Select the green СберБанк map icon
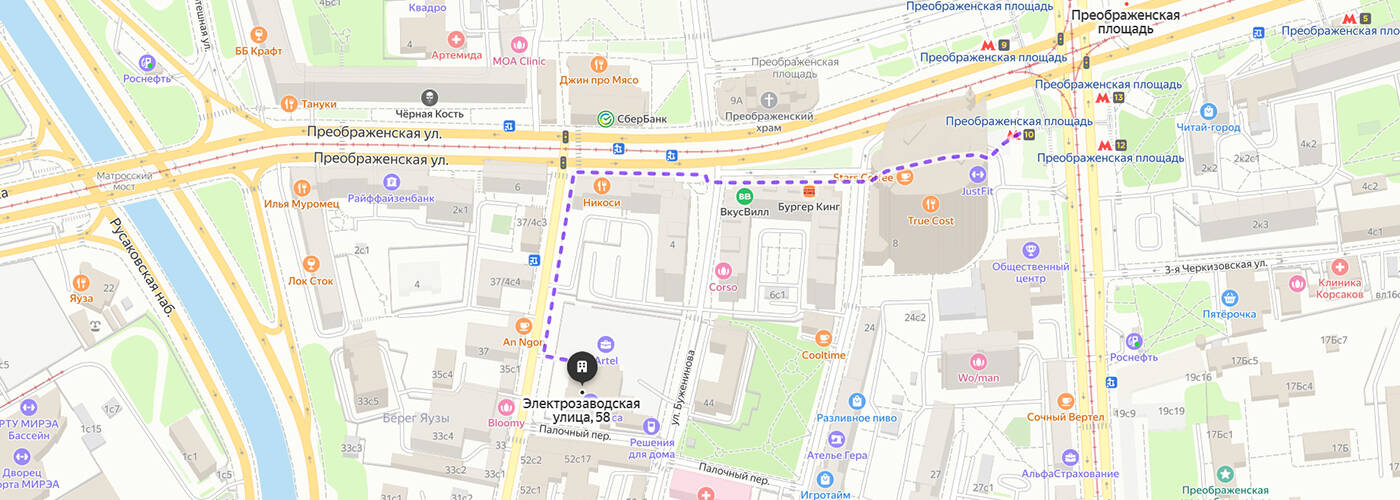Viewport: 1400px width, 500px height. pos(606,119)
